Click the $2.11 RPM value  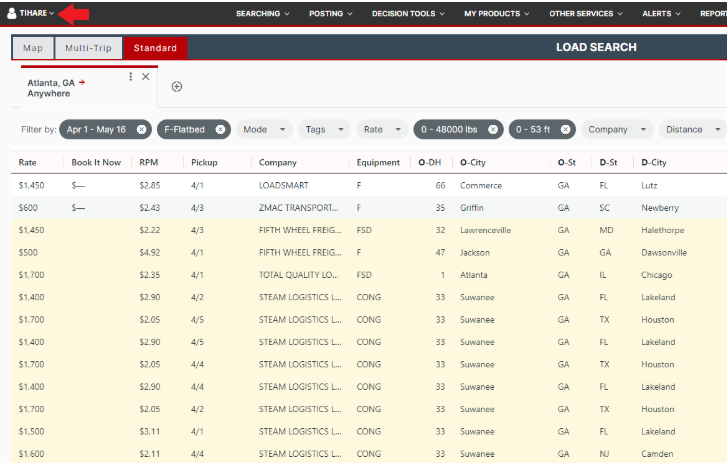150,454
